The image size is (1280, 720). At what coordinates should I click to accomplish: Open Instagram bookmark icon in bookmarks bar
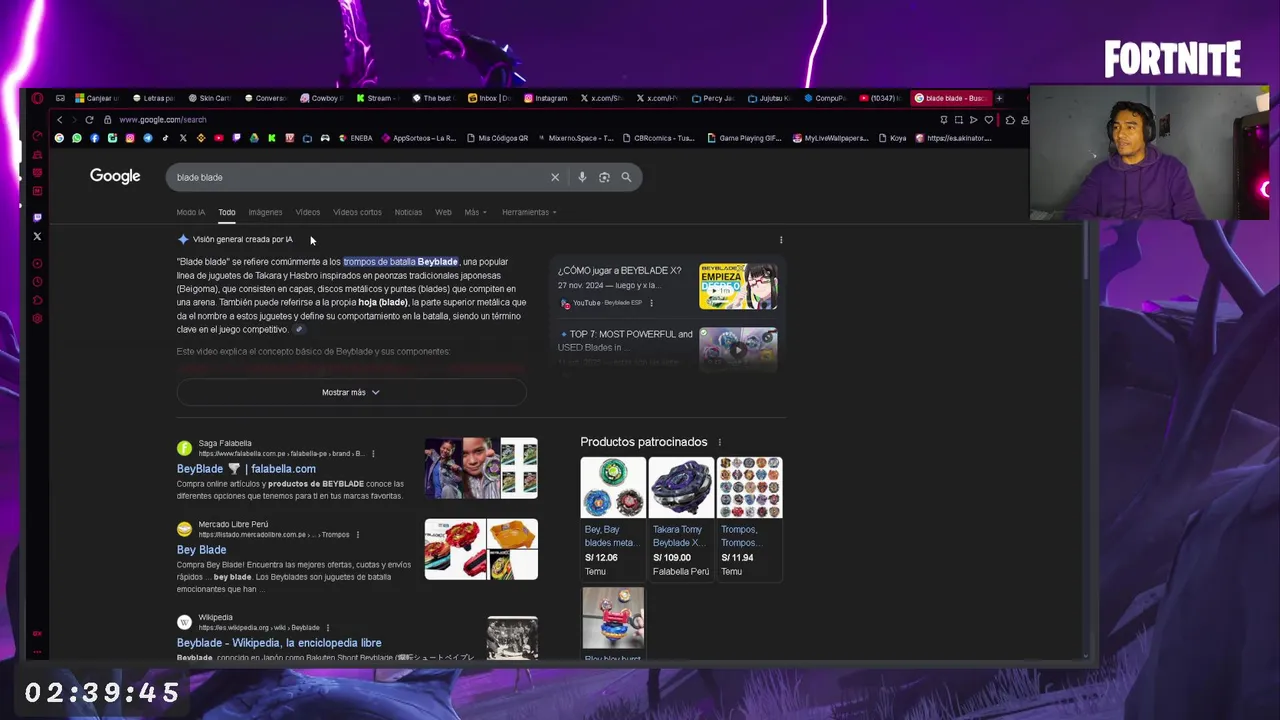(130, 138)
